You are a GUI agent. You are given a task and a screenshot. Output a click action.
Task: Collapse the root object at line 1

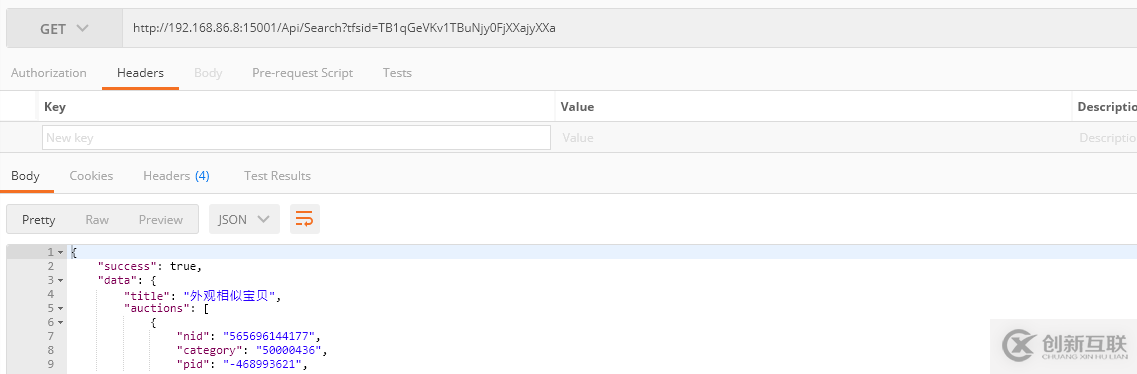[61, 252]
